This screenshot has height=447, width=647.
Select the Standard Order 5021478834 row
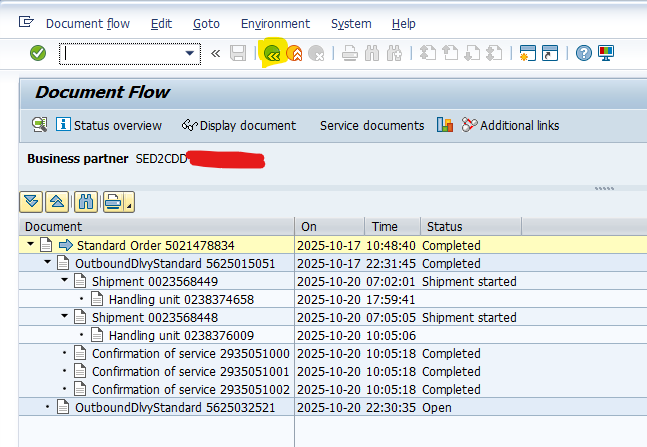pyautogui.click(x=333, y=246)
